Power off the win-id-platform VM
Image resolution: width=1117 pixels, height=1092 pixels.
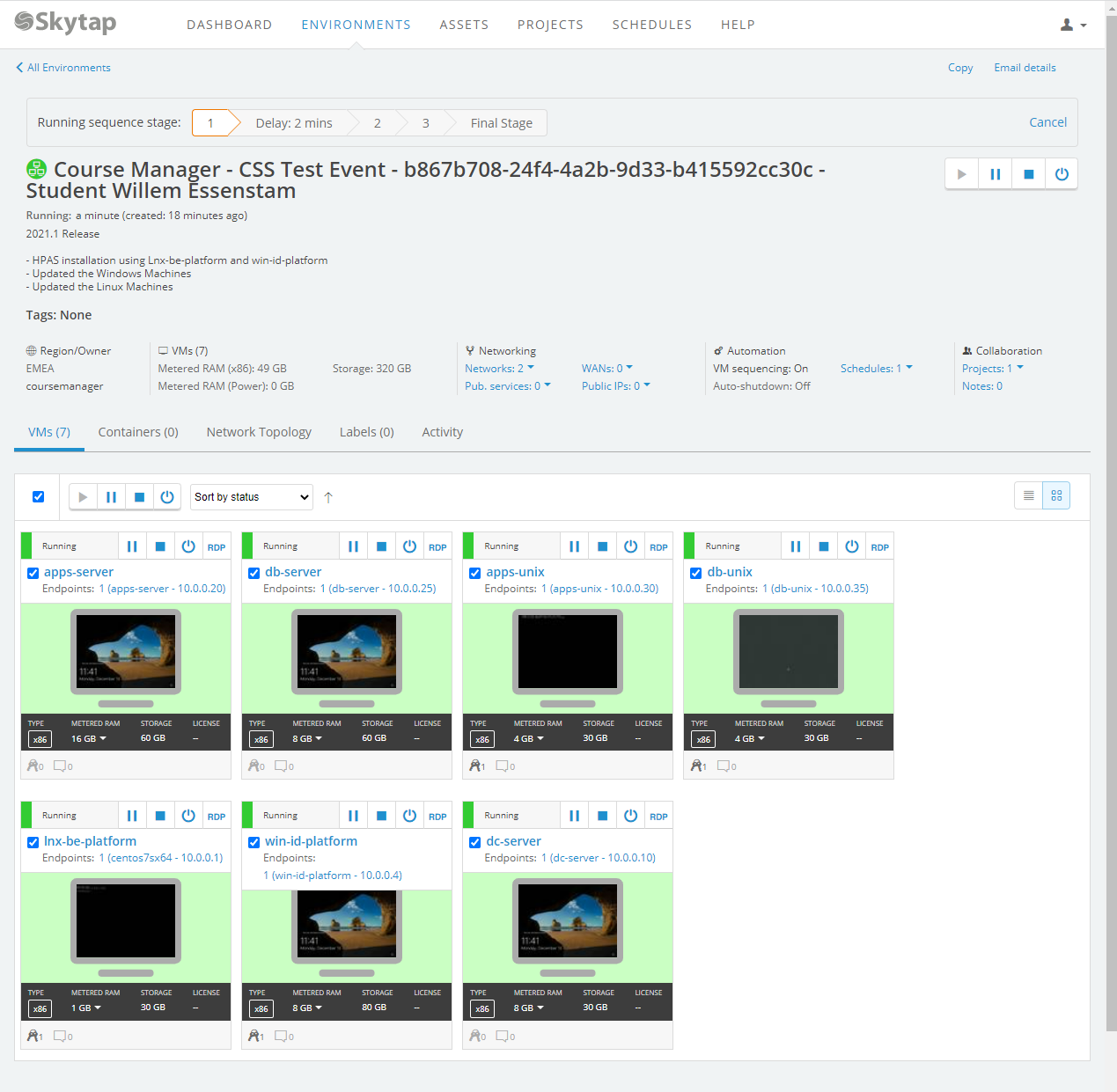point(409,816)
